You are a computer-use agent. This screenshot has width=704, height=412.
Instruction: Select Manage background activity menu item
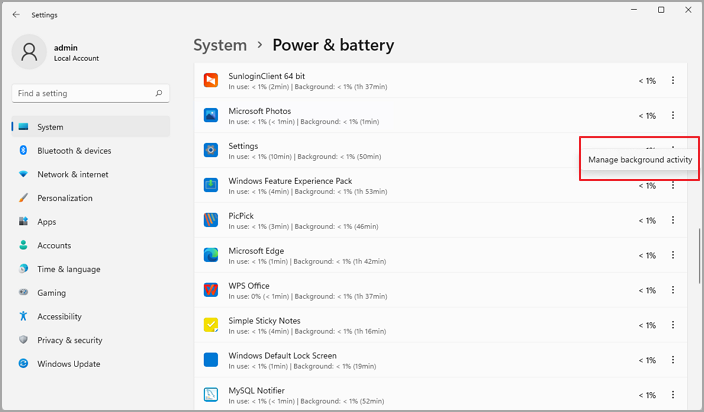click(640, 160)
